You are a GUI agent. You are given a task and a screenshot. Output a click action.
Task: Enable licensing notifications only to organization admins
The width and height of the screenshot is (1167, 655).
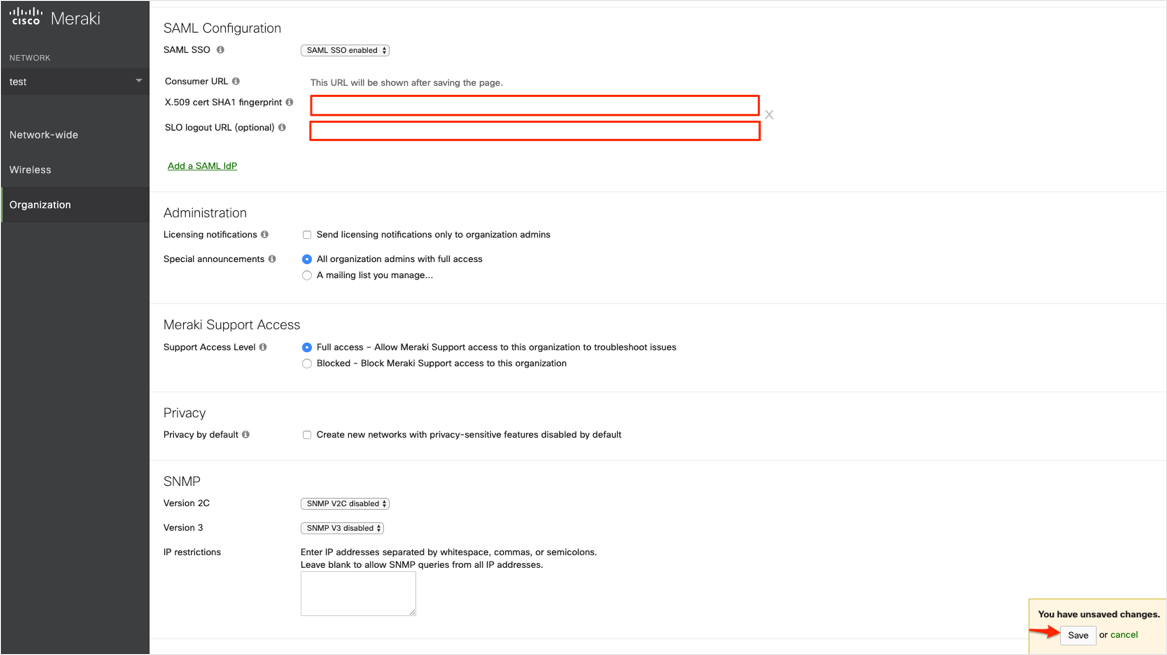[x=307, y=235]
